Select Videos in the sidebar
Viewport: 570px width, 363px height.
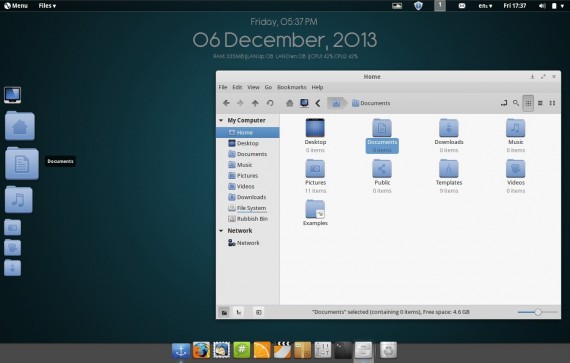coord(248,186)
